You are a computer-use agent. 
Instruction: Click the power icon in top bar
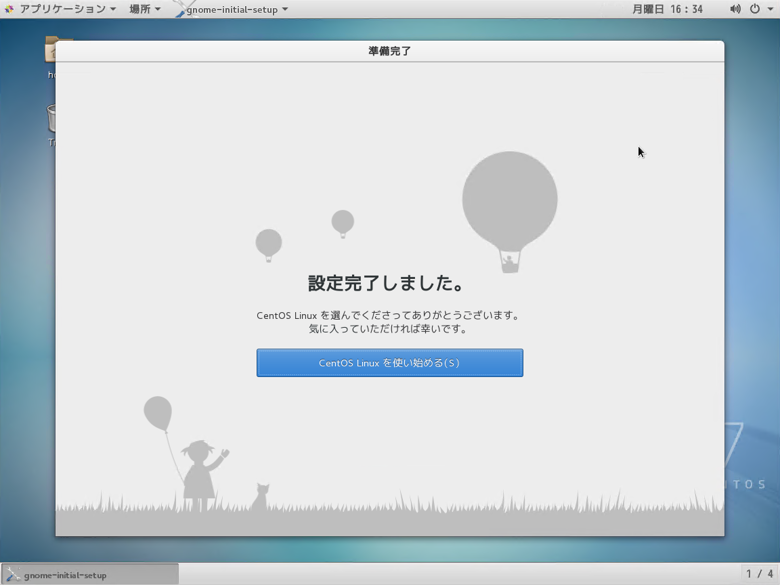pos(755,9)
